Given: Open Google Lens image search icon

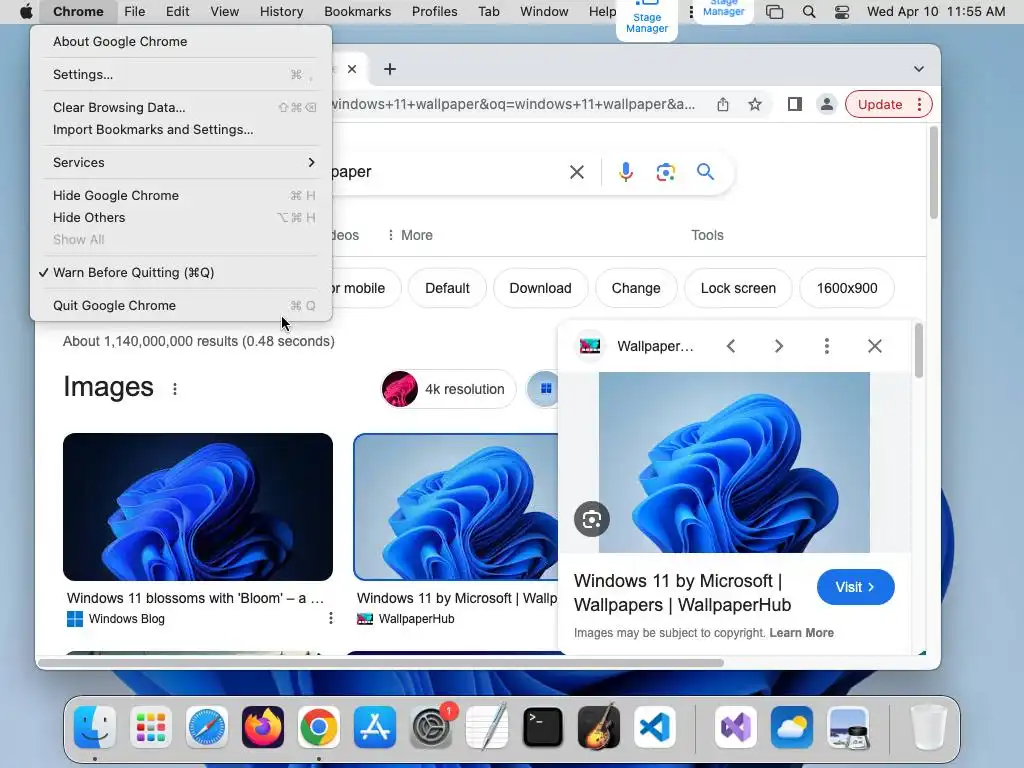Looking at the screenshot, I should [x=665, y=172].
